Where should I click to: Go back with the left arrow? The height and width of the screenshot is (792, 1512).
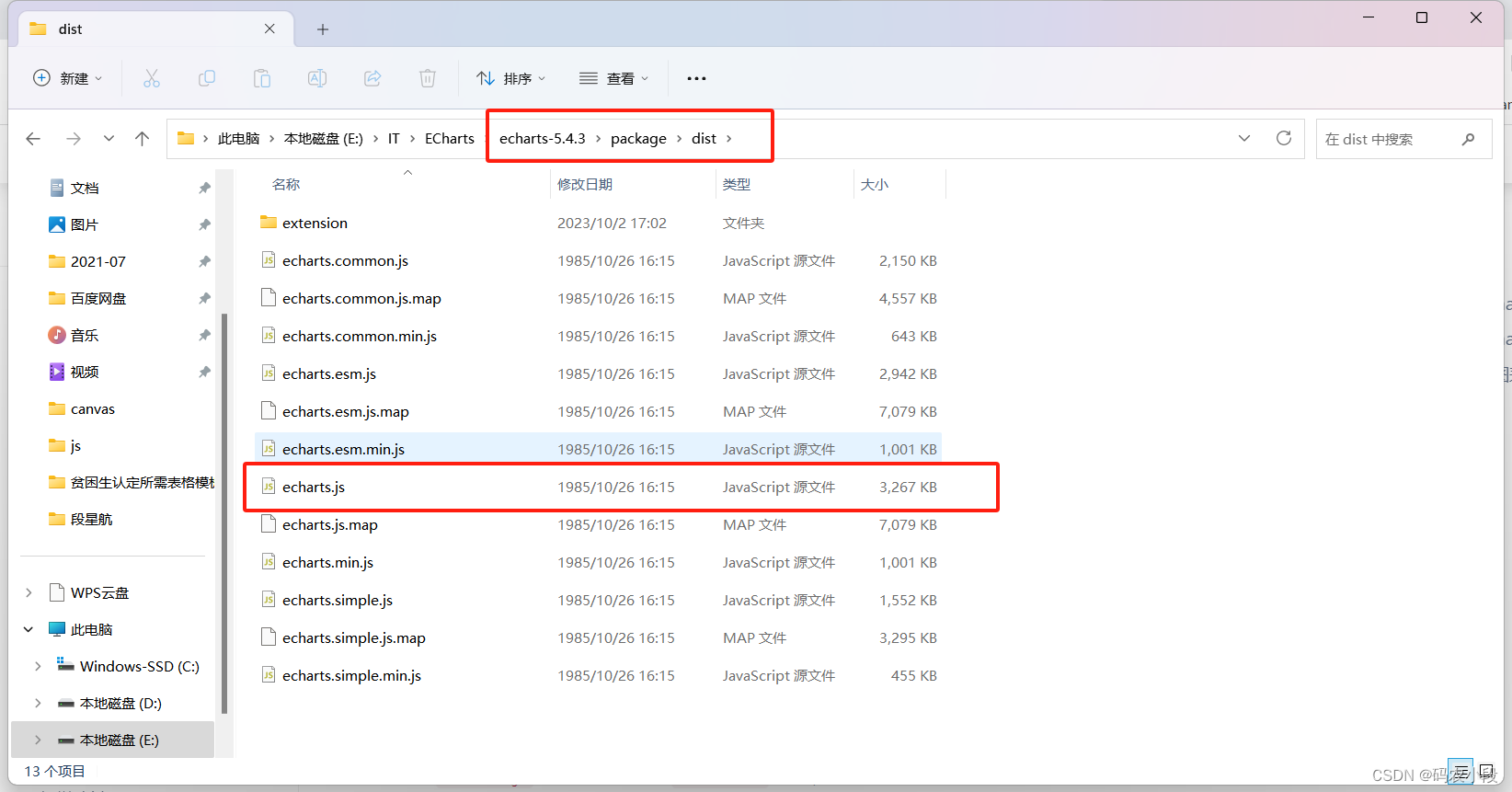[x=33, y=139]
